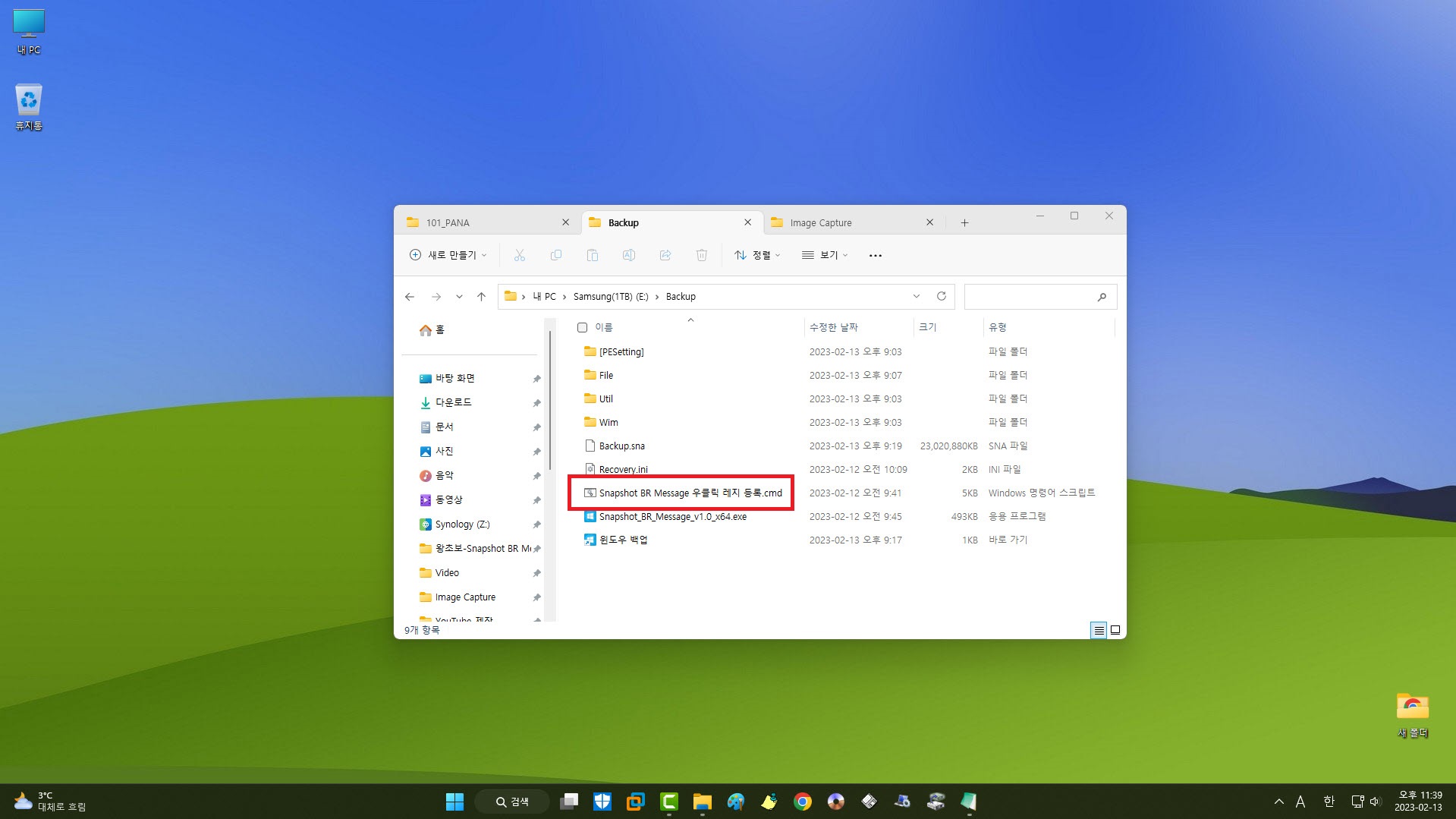1456x819 pixels.
Task: Expand recent locations chevron beside forward arrow
Action: click(459, 297)
